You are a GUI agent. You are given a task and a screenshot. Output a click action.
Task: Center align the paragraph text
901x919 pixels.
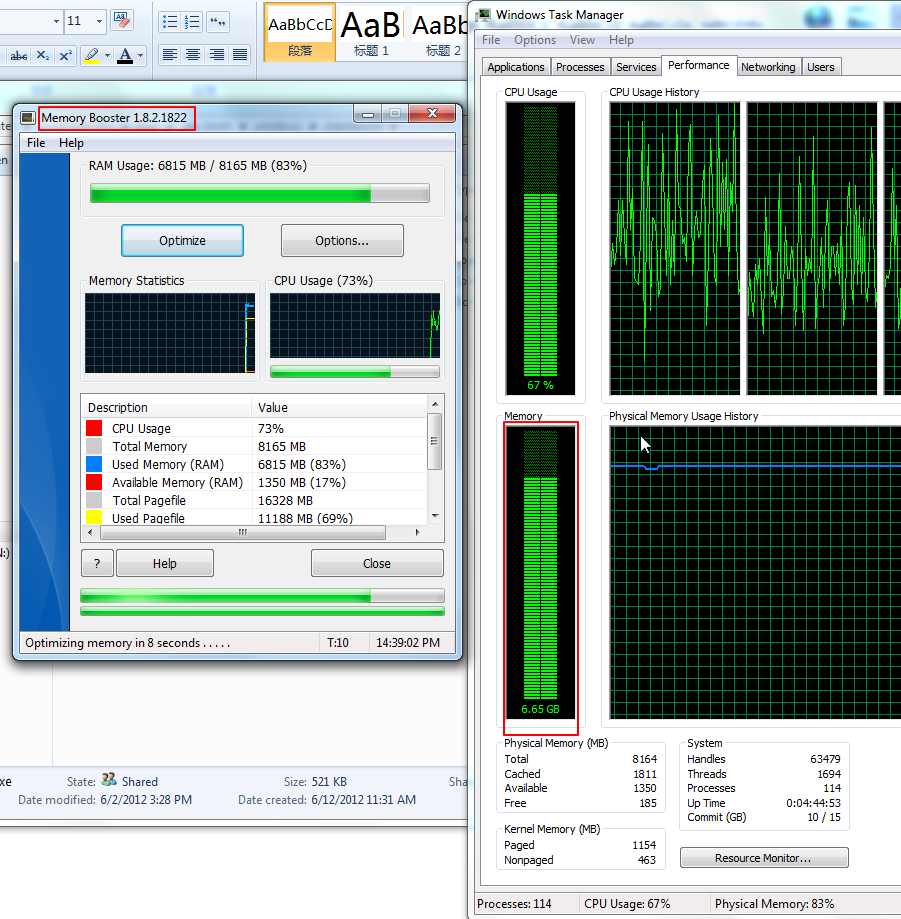click(193, 55)
